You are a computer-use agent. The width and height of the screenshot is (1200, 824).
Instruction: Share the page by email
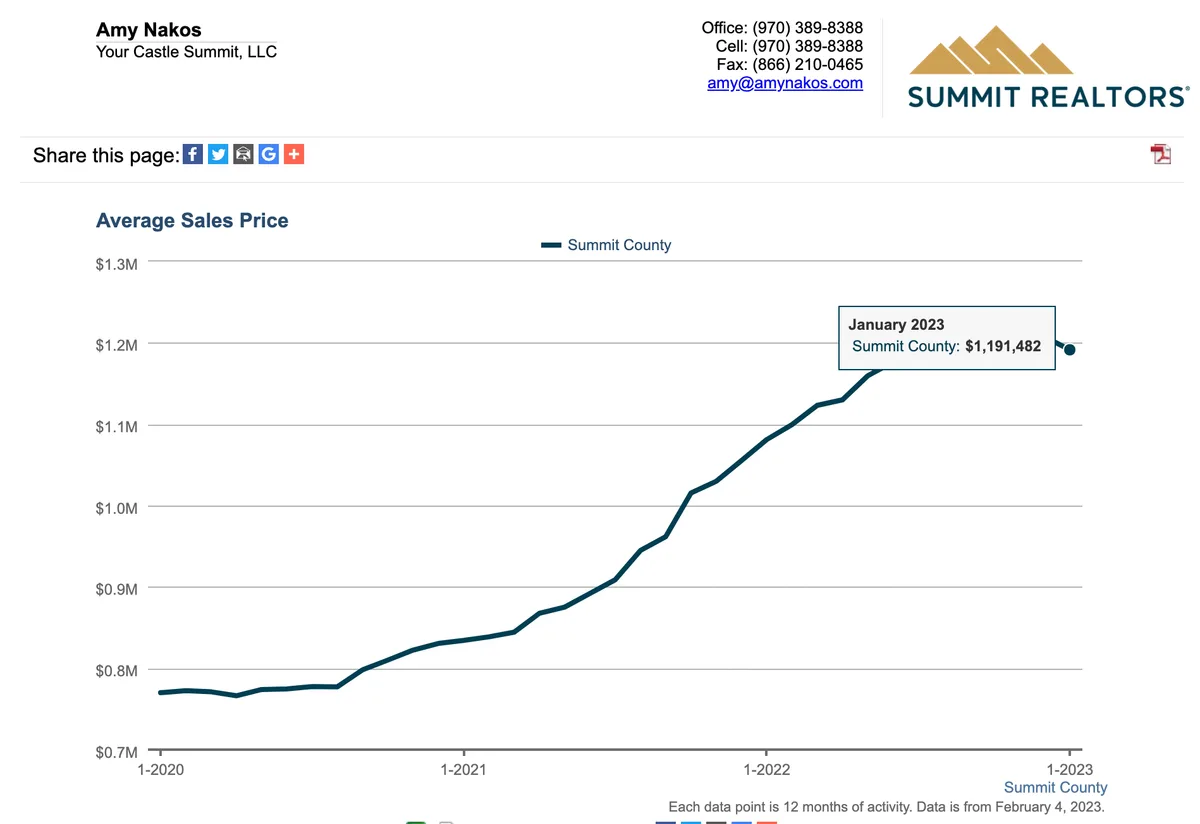tap(243, 154)
